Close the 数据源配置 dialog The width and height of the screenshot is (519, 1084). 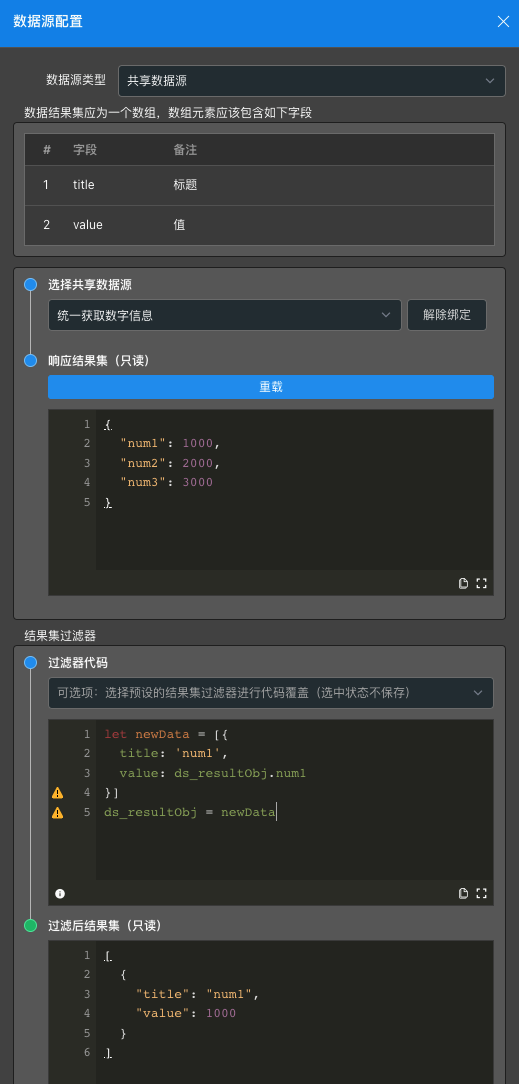(503, 21)
